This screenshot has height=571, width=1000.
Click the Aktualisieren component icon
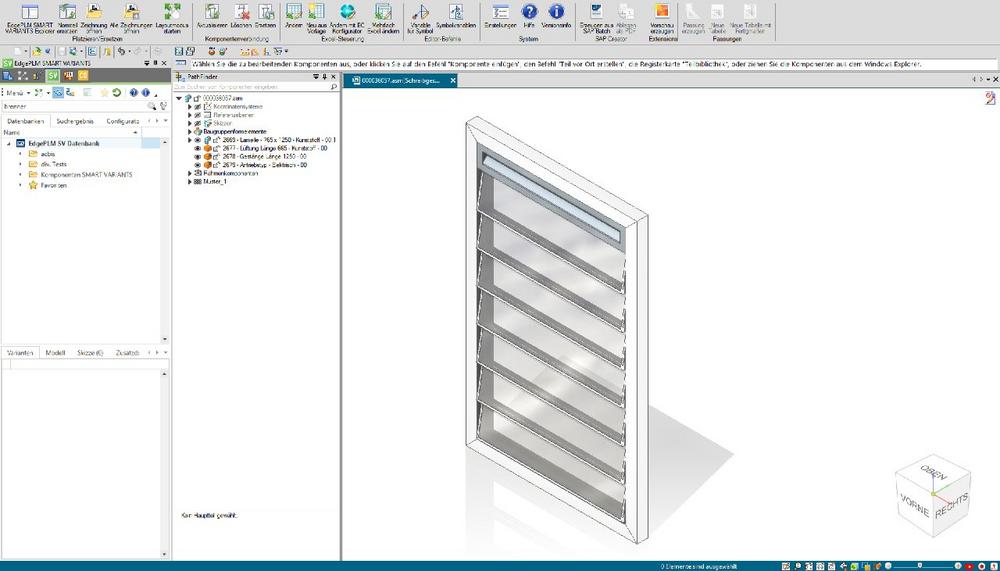tap(212, 13)
